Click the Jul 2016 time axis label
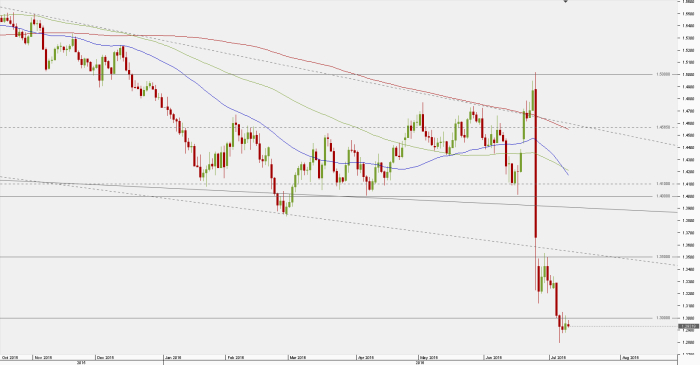 558,357
